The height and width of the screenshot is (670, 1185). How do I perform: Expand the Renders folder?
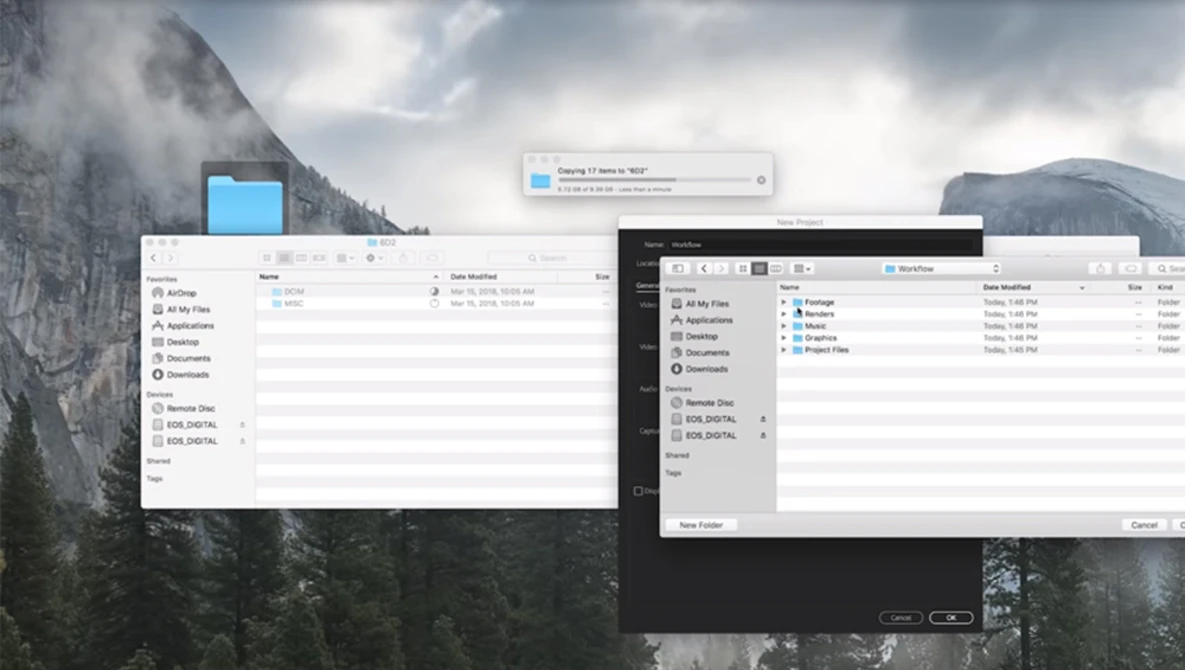tap(784, 314)
